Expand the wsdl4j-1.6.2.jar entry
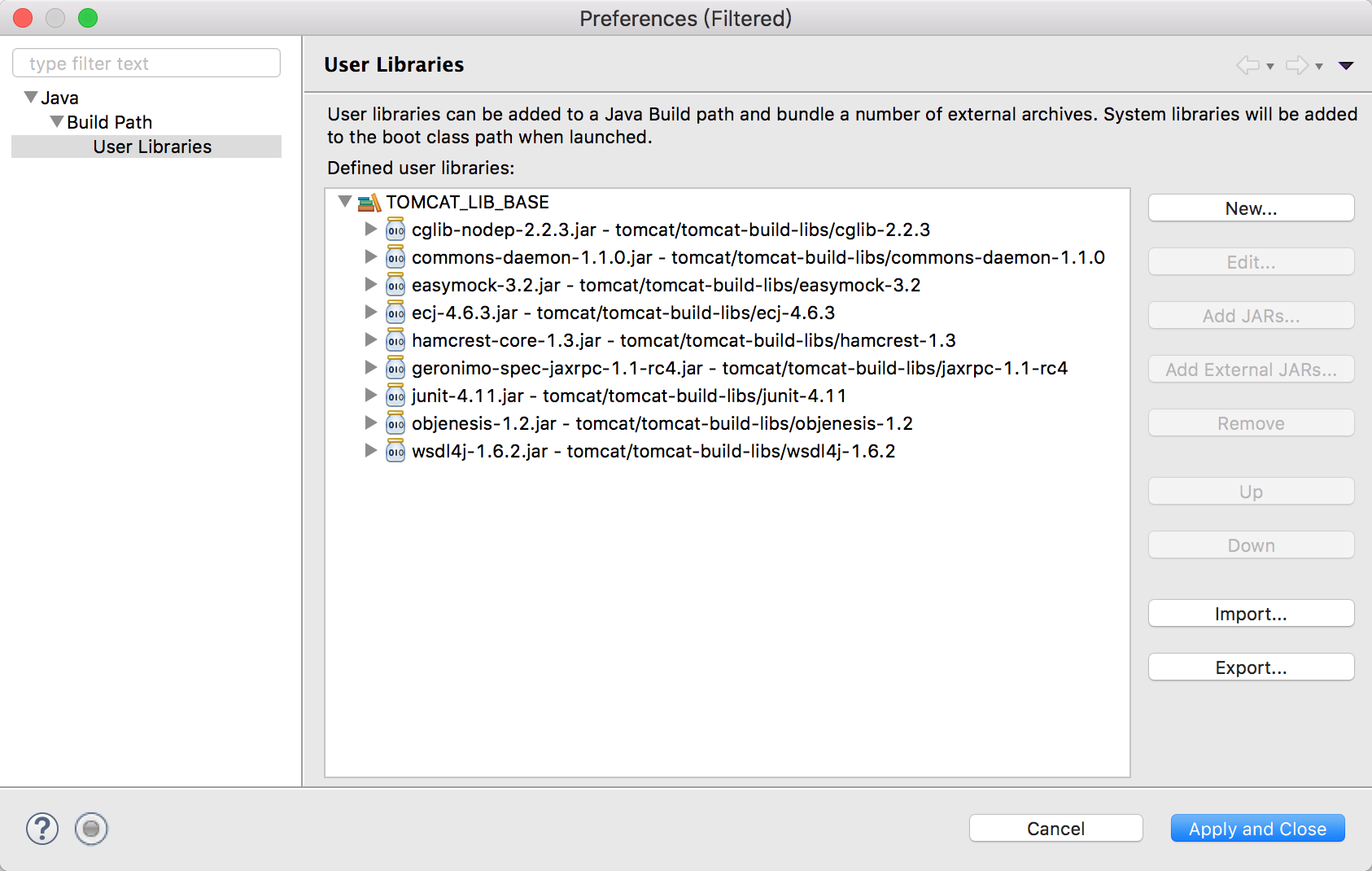The width and height of the screenshot is (1372, 871). click(371, 450)
